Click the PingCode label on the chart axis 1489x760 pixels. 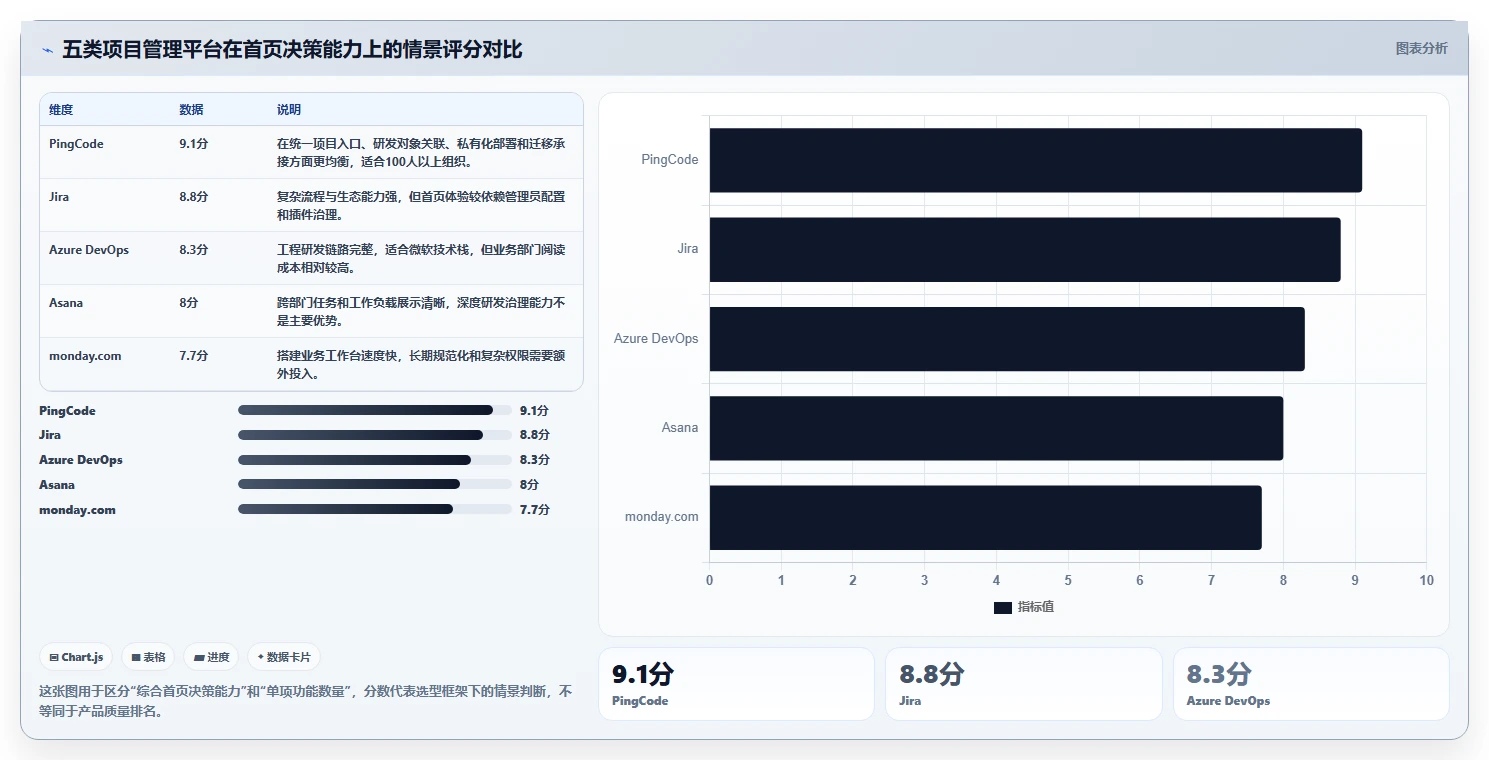pos(670,160)
